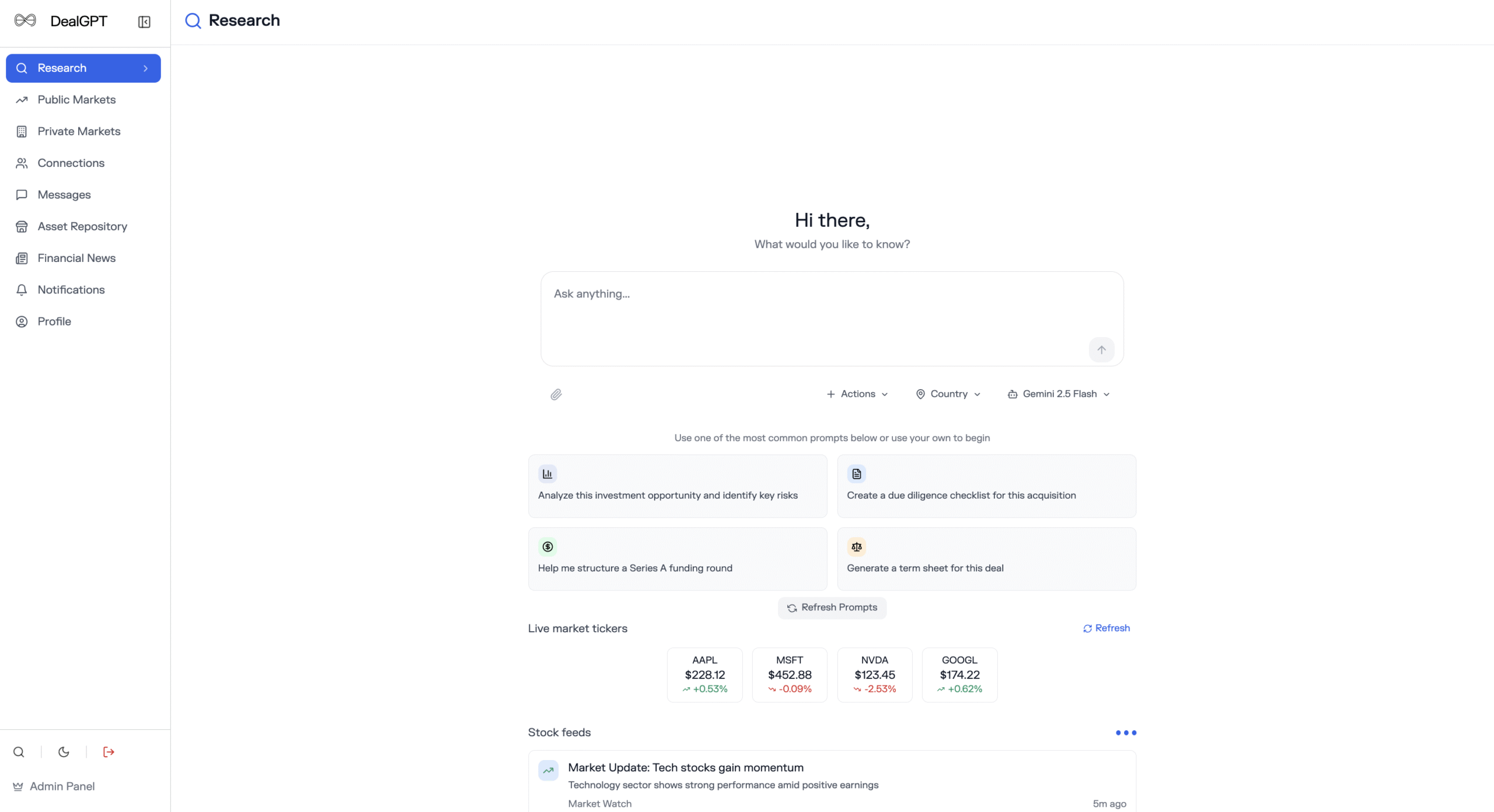Click the DealGPT infinity logo
This screenshot has height=812, width=1494.
pyautogui.click(x=25, y=21)
